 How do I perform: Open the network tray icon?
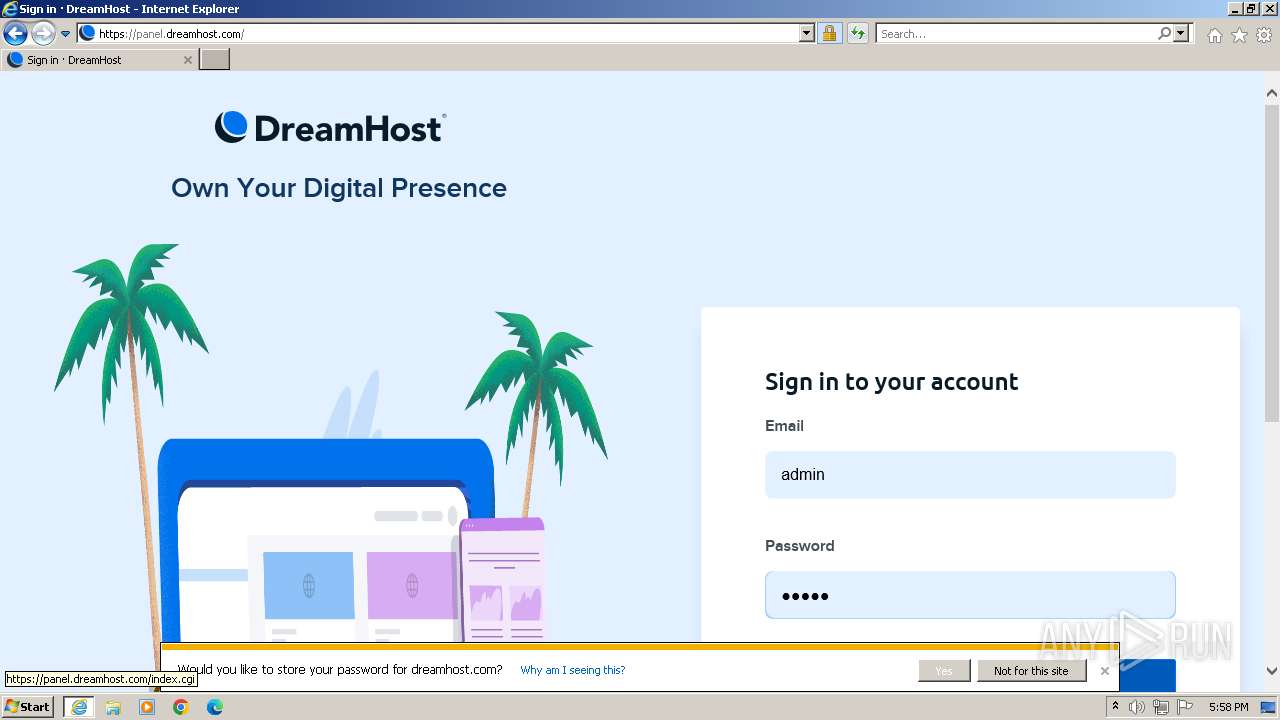1161,707
